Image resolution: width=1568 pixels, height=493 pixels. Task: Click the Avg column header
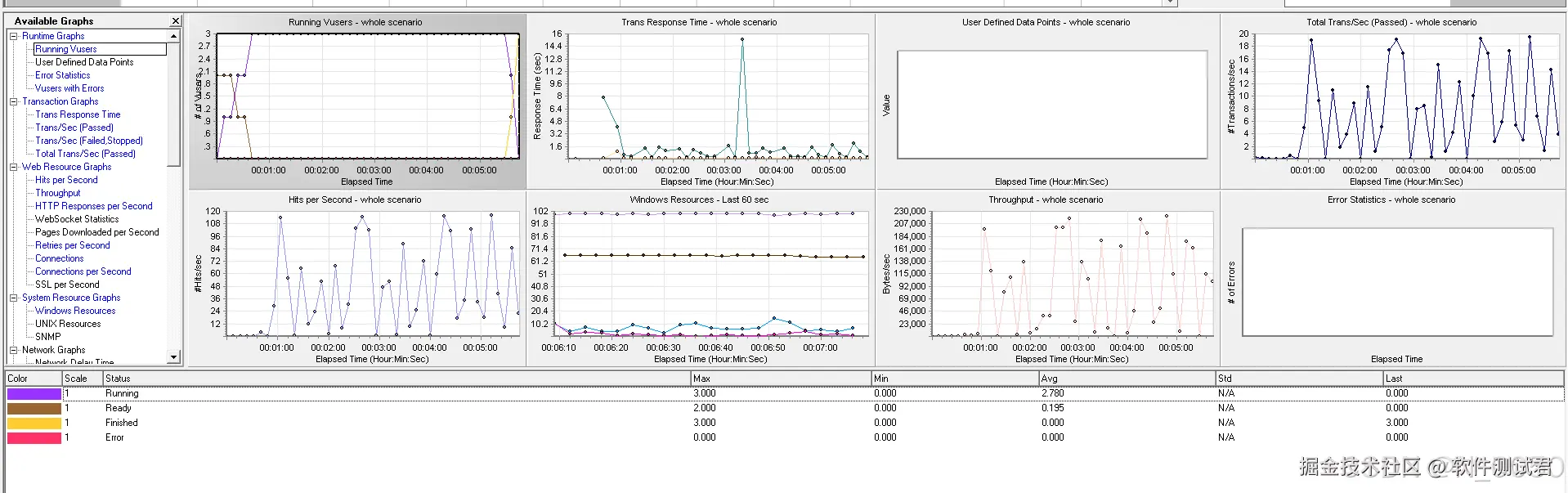pos(1127,379)
